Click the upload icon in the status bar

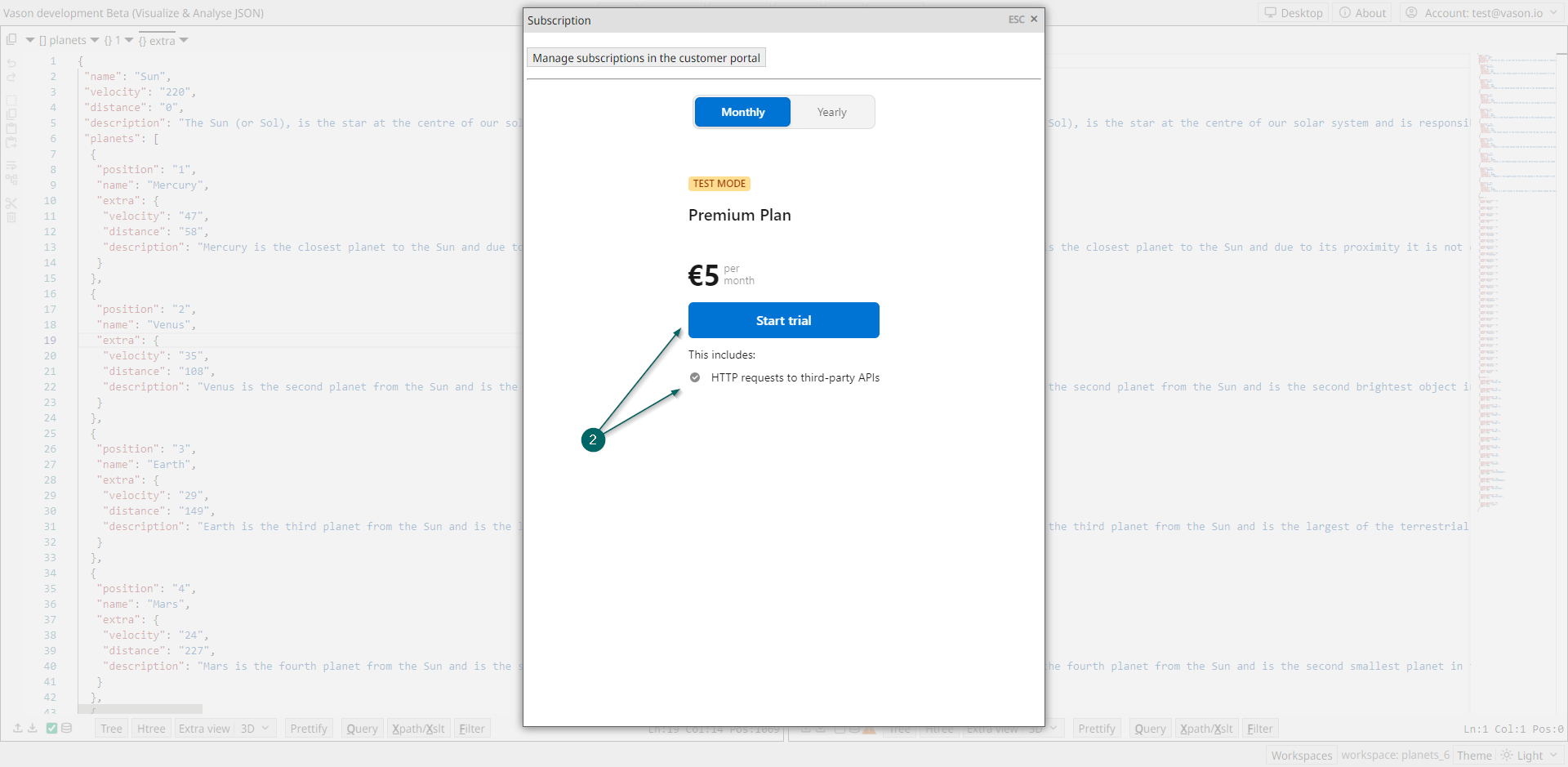[17, 727]
